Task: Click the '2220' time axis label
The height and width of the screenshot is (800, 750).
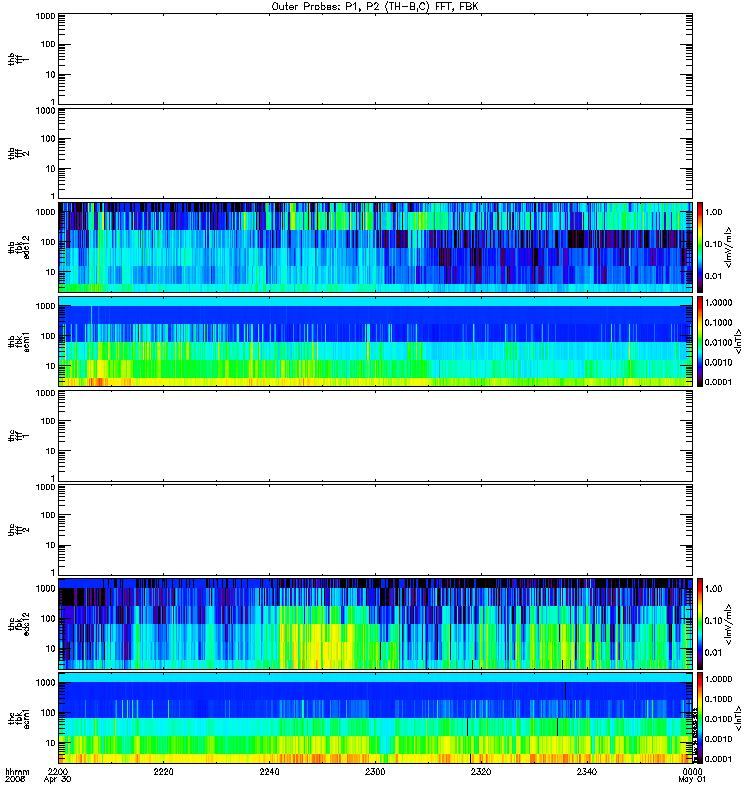Action: (163, 771)
